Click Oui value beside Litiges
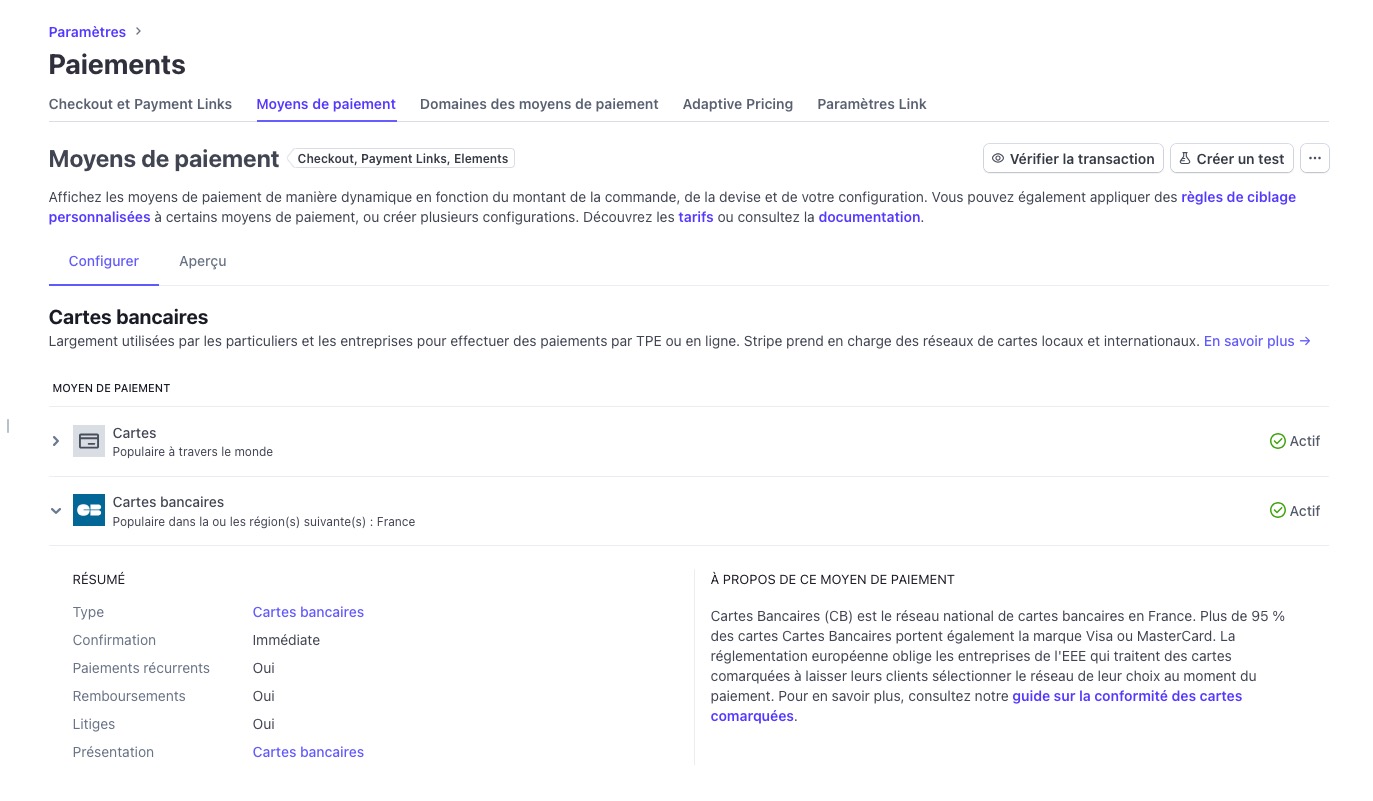Viewport: 1373px width, 801px height. coord(264,724)
